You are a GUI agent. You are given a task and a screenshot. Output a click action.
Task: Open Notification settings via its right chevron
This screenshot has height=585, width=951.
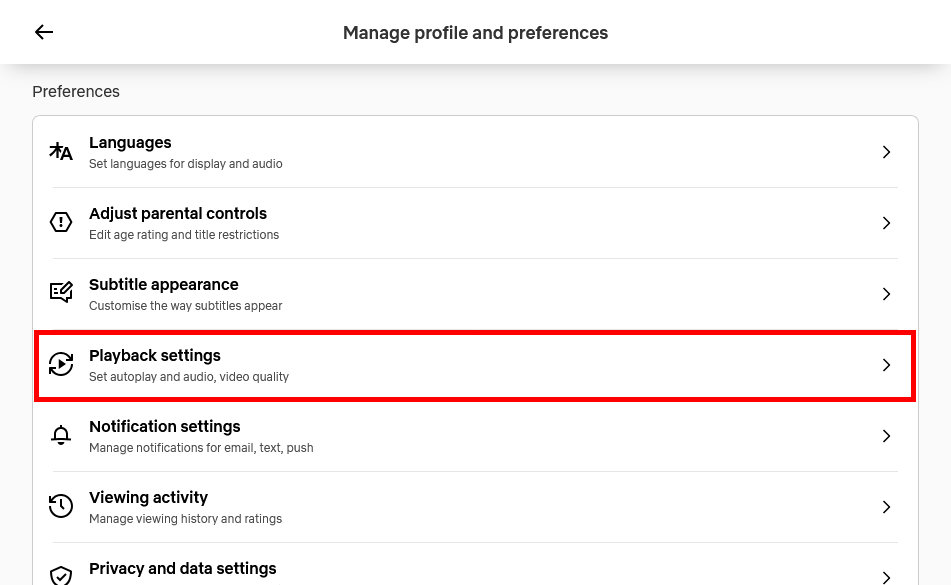pyautogui.click(x=886, y=435)
